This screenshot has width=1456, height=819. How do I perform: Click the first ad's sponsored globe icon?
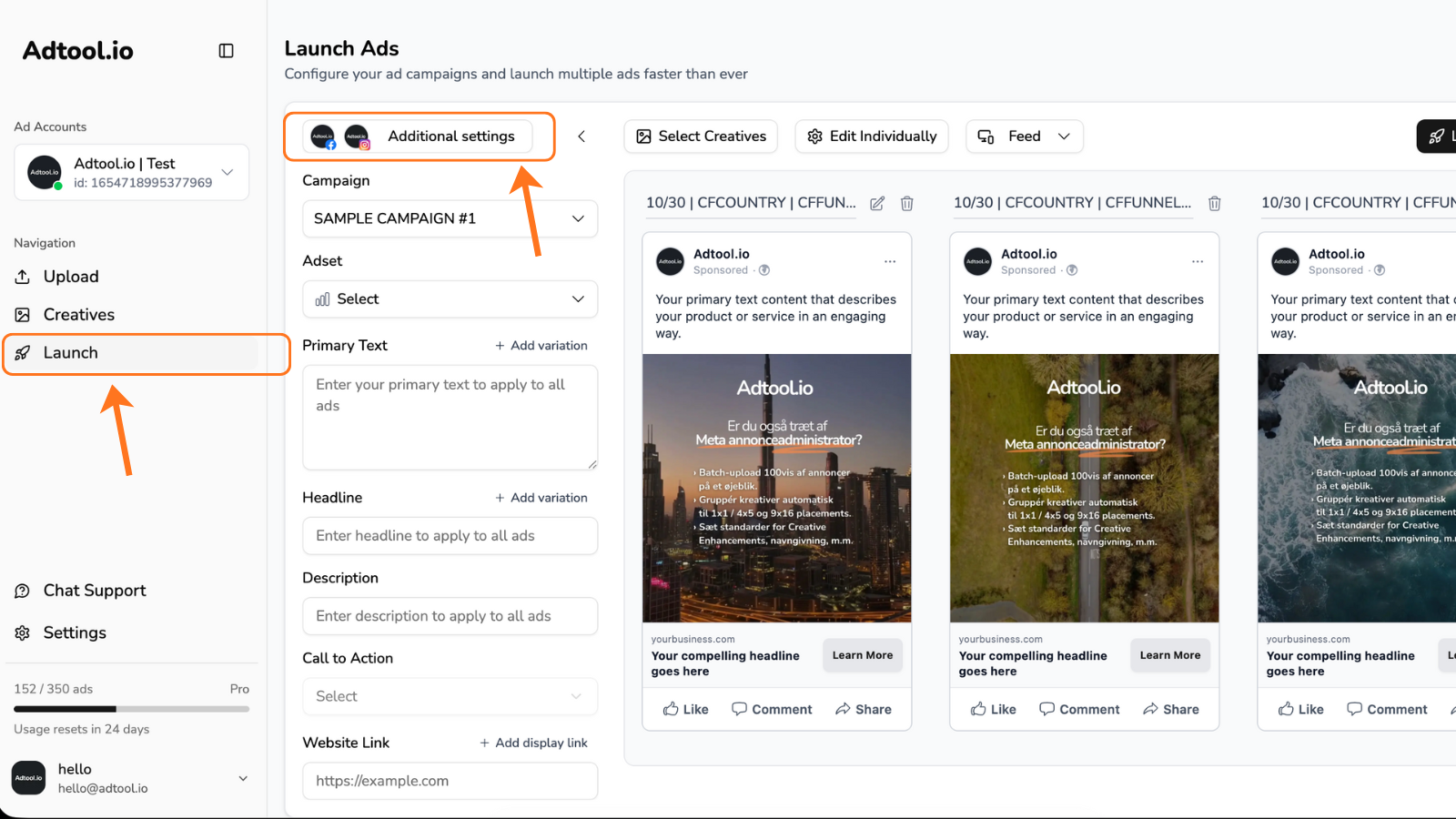point(764,270)
